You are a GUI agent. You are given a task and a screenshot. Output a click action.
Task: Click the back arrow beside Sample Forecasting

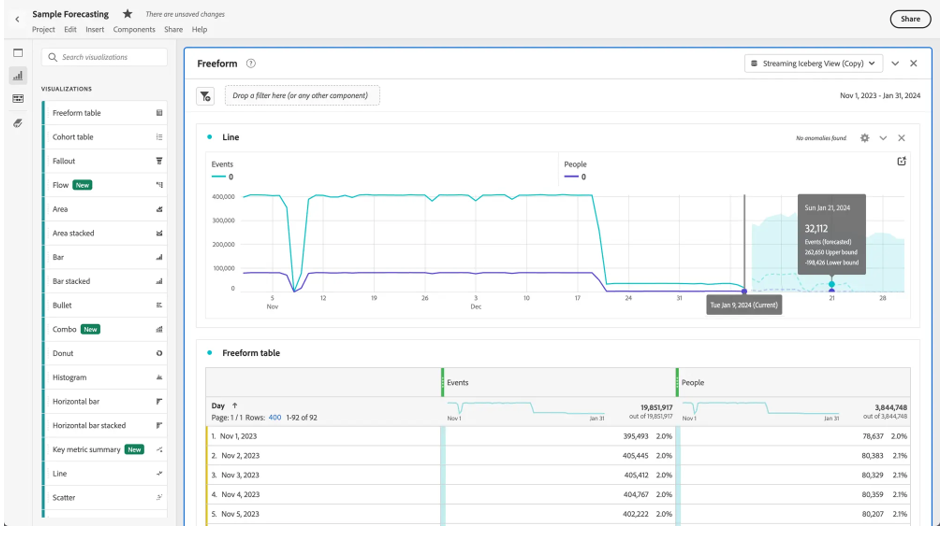pyautogui.click(x=17, y=19)
